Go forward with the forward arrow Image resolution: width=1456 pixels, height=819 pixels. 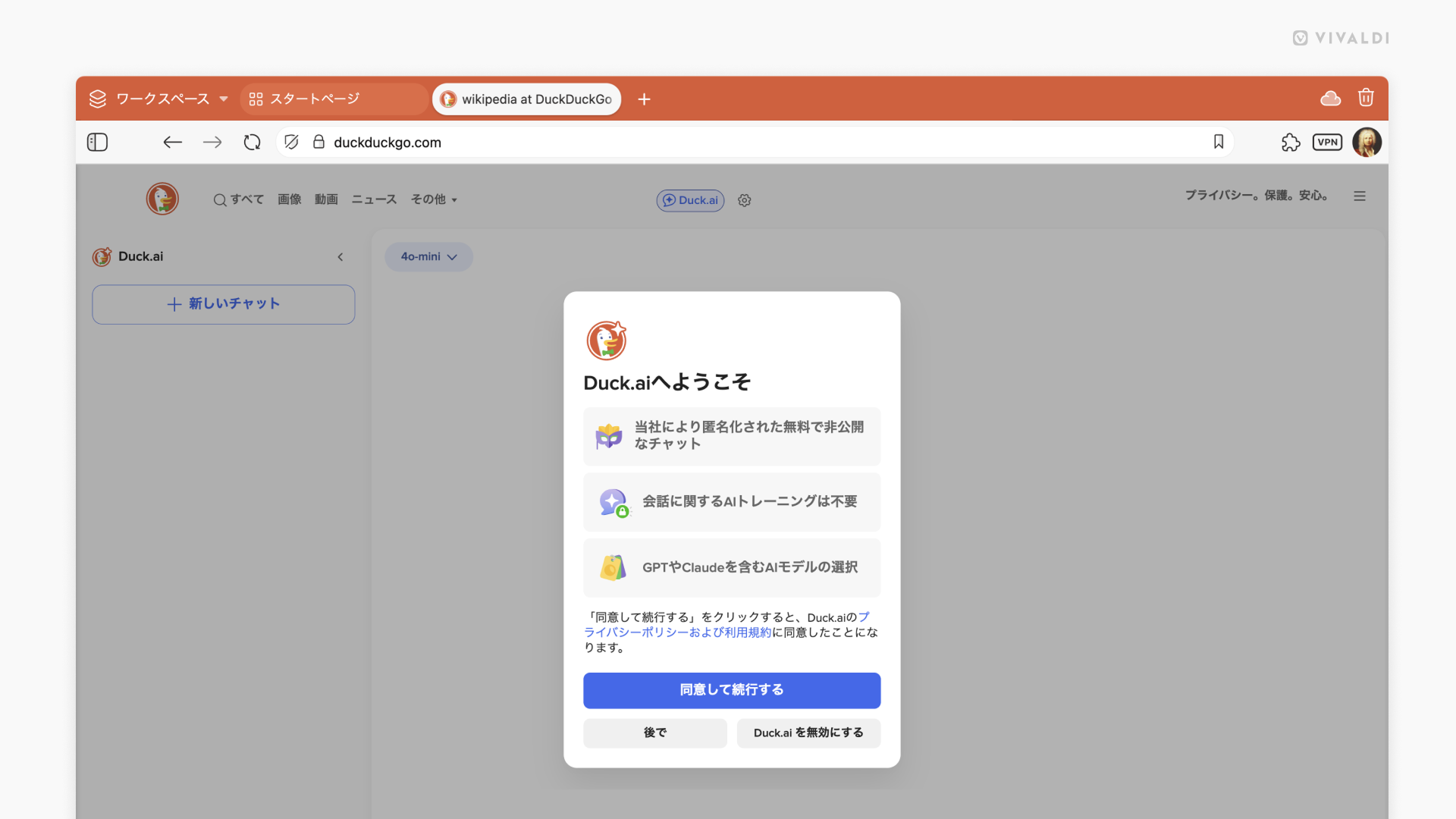click(212, 143)
